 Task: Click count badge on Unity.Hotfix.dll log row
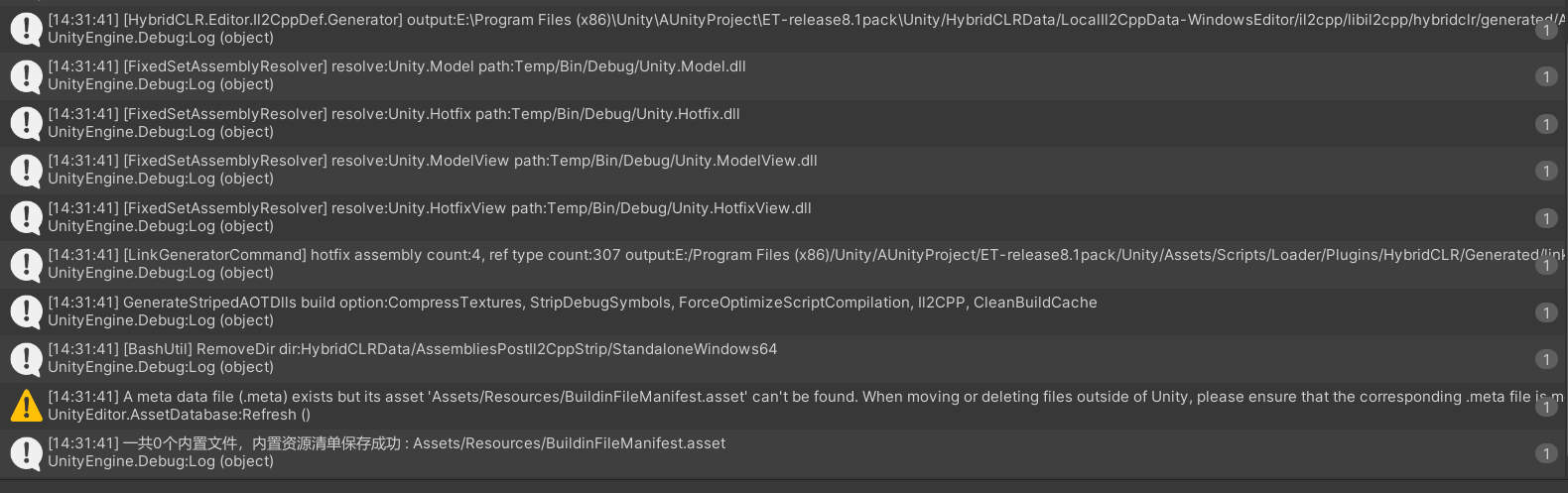pos(1546,124)
